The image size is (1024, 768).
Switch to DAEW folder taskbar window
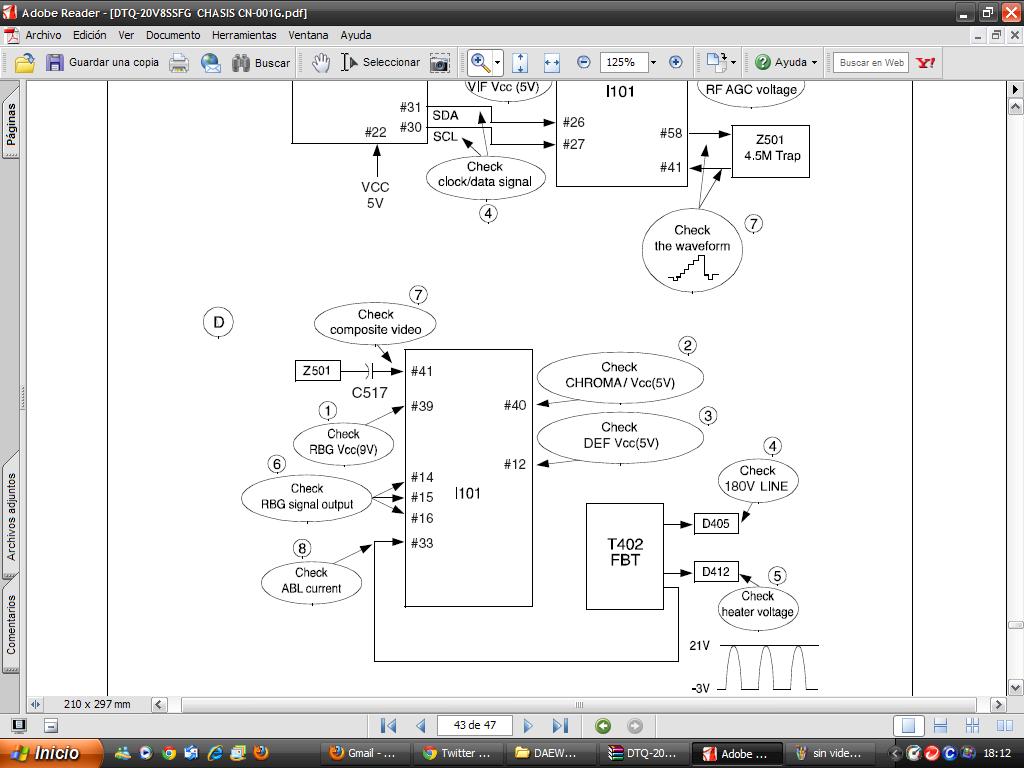[550, 753]
